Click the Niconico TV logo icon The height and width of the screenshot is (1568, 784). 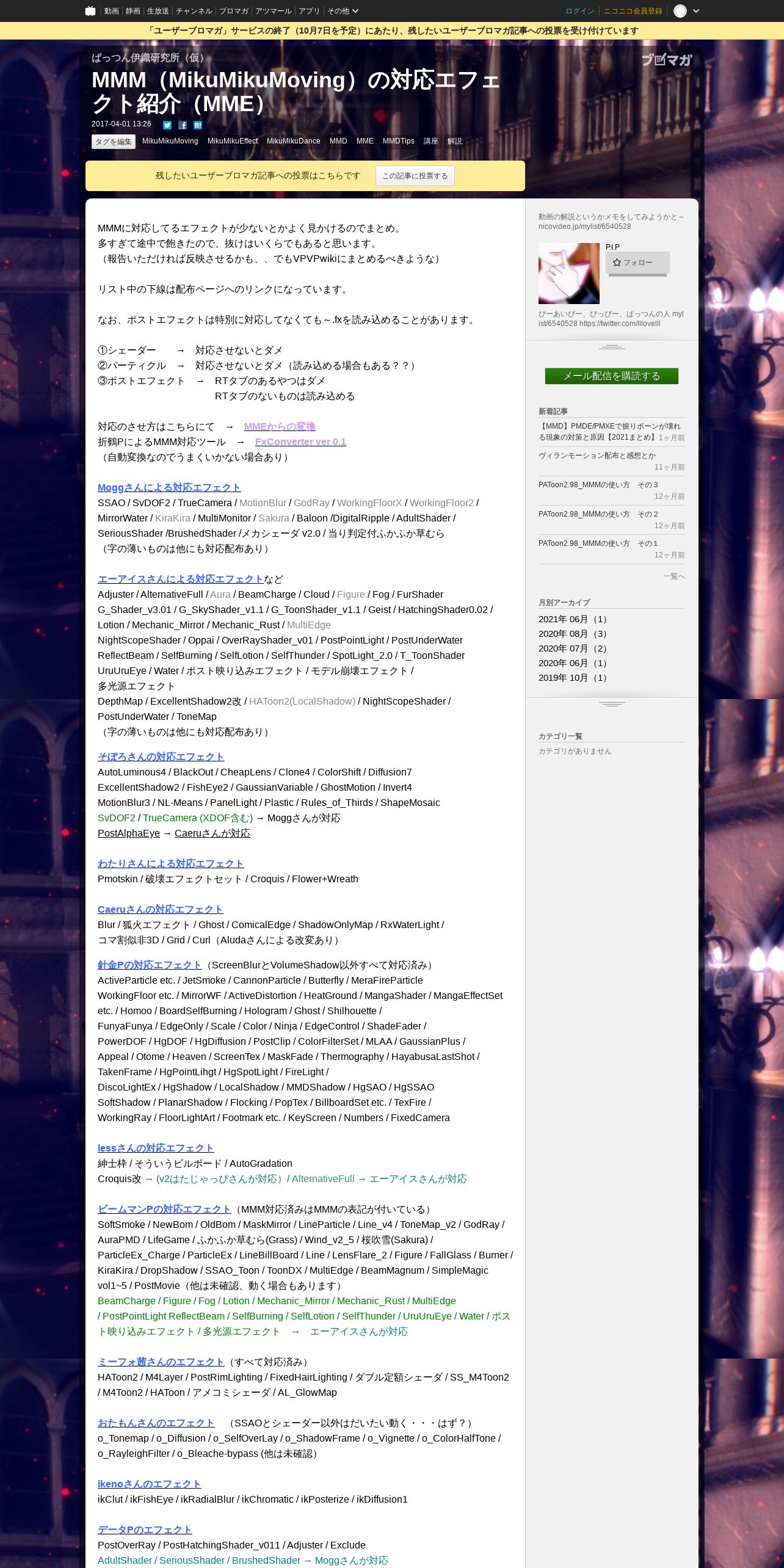tap(90, 11)
